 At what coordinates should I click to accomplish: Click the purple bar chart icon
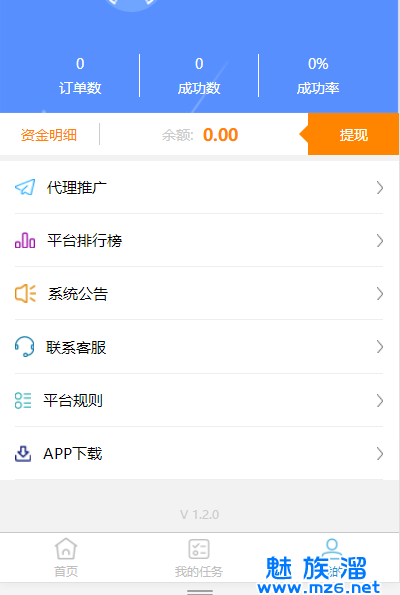[x=25, y=241]
